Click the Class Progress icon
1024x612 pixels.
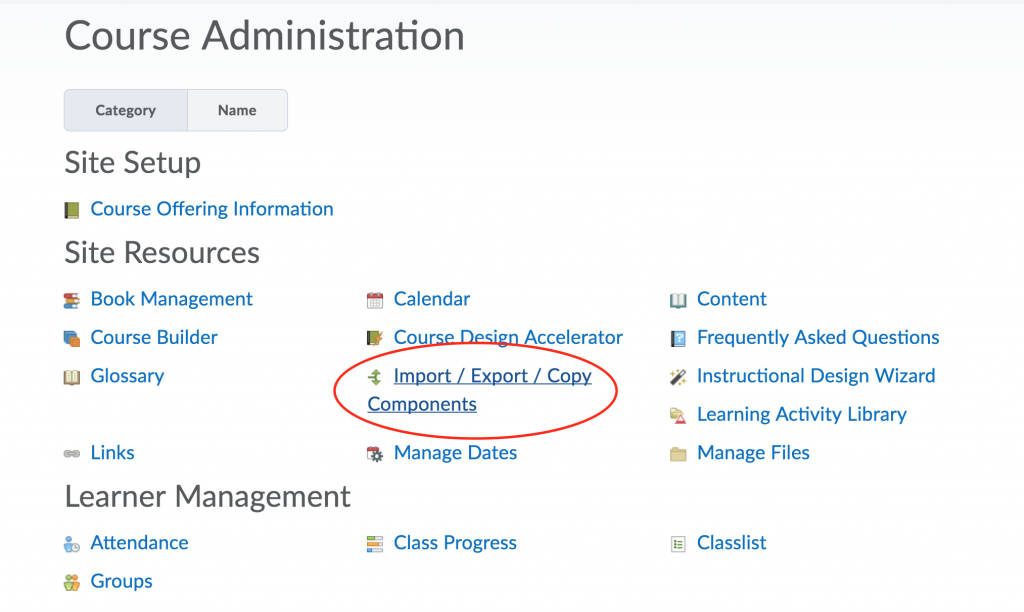(x=375, y=543)
